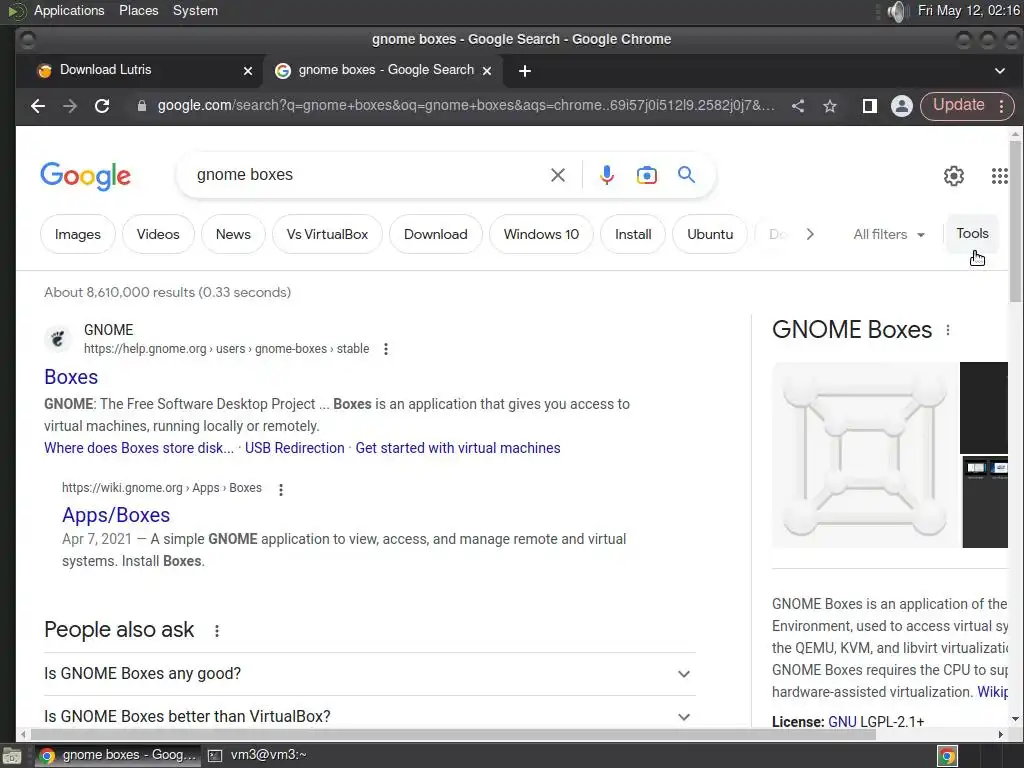Start voice search with microphone icon

coord(607,175)
